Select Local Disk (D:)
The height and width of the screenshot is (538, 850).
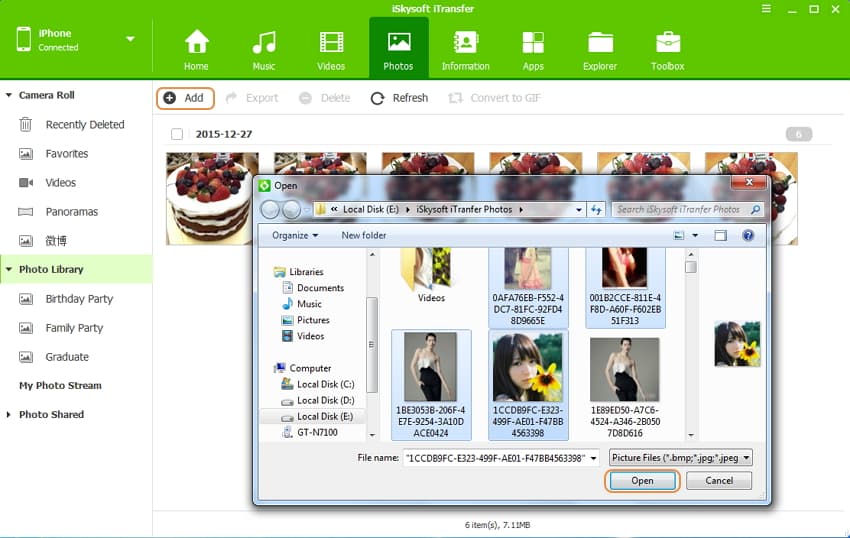click(x=325, y=400)
